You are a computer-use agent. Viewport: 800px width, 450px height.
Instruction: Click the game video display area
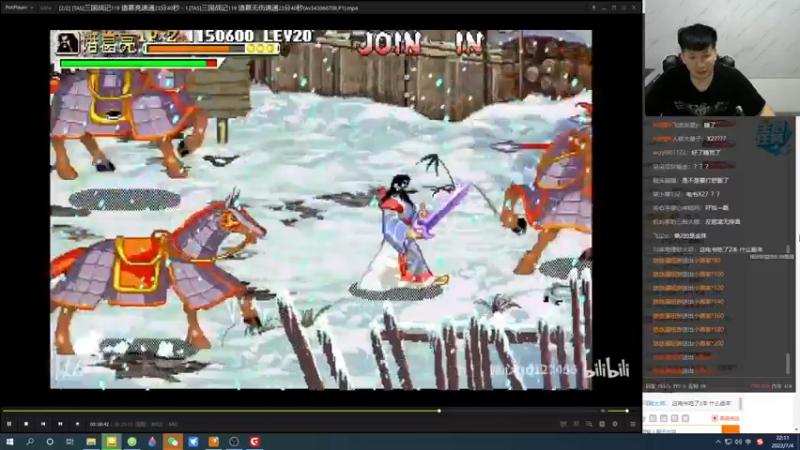321,209
